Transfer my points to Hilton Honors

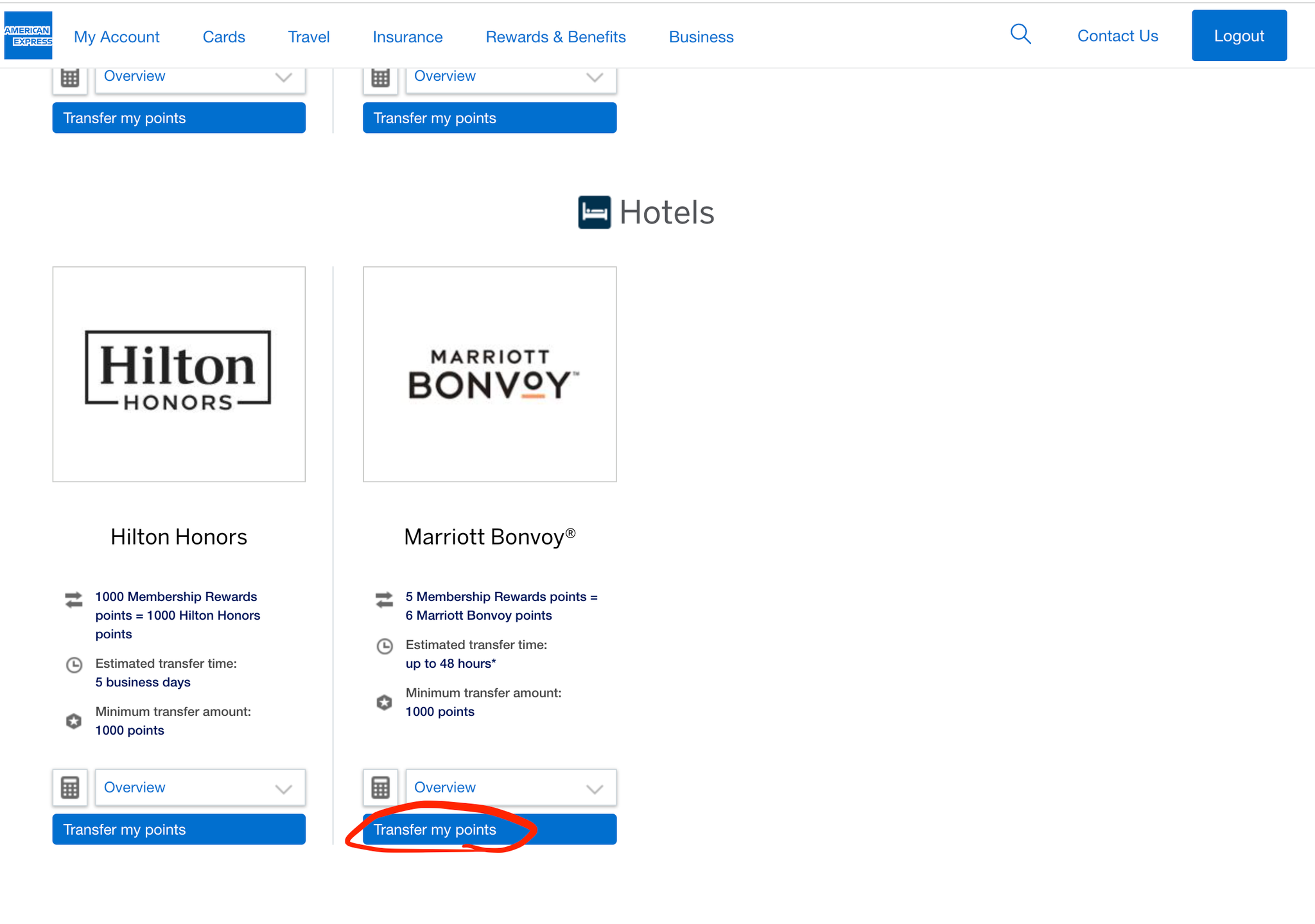[x=179, y=829]
